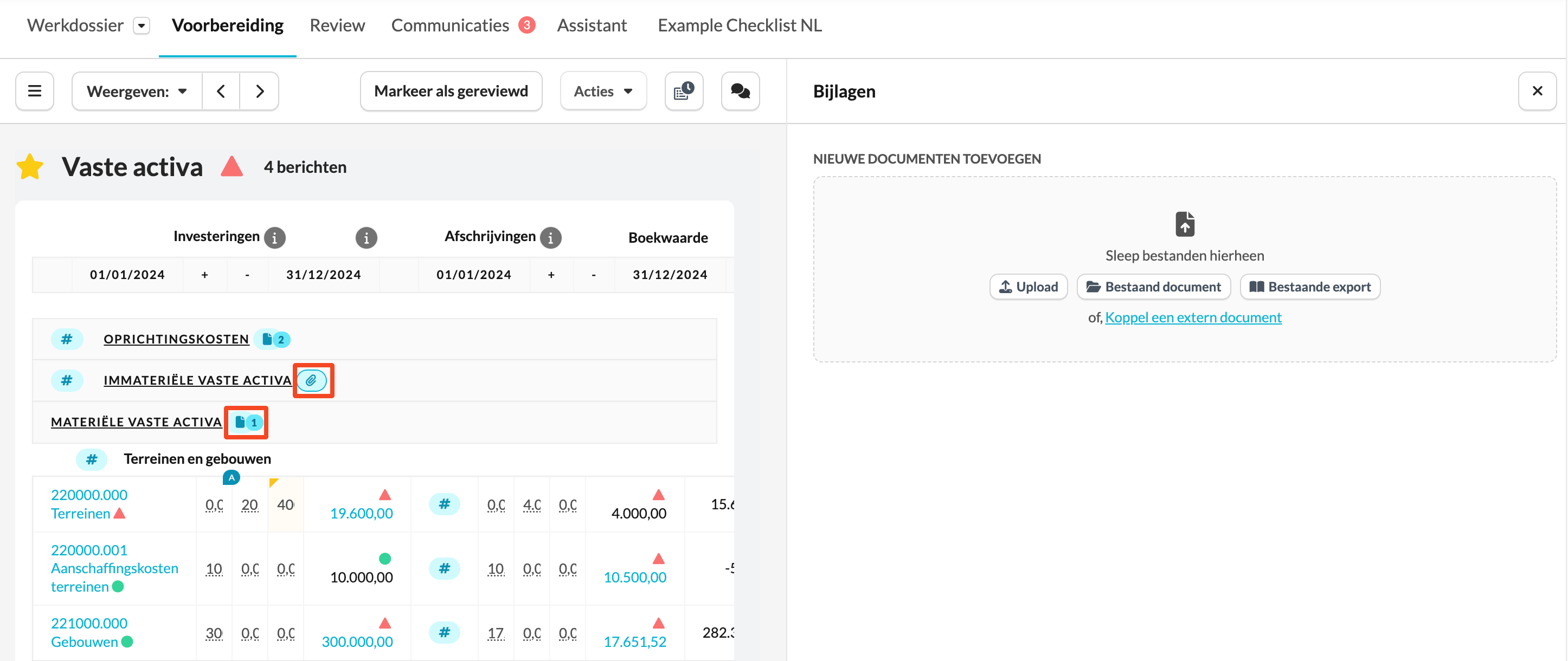Open Oprichtingskosten attached documents badge
1568x661 pixels.
[x=273, y=339]
